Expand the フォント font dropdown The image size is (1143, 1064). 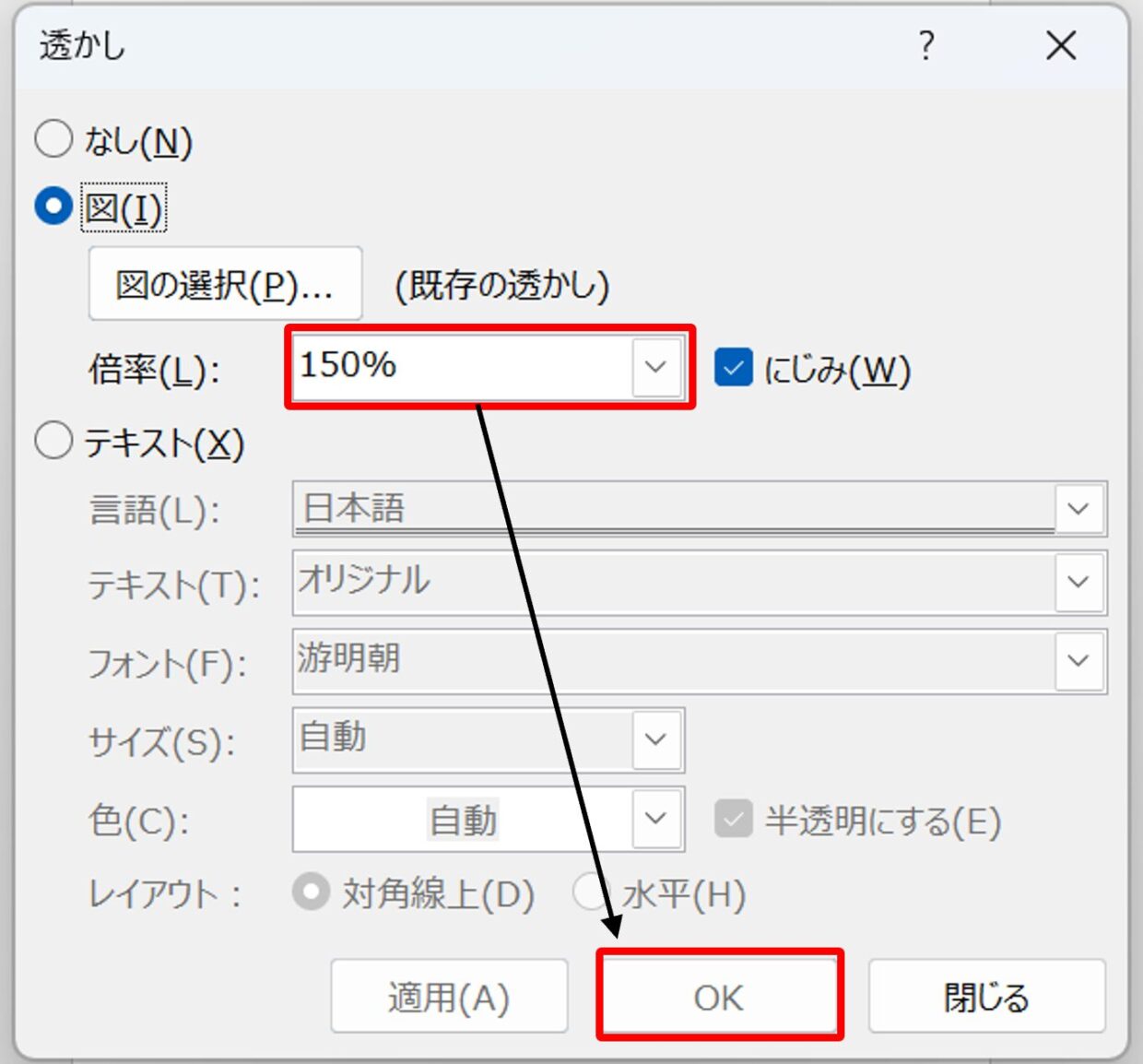[x=1078, y=660]
